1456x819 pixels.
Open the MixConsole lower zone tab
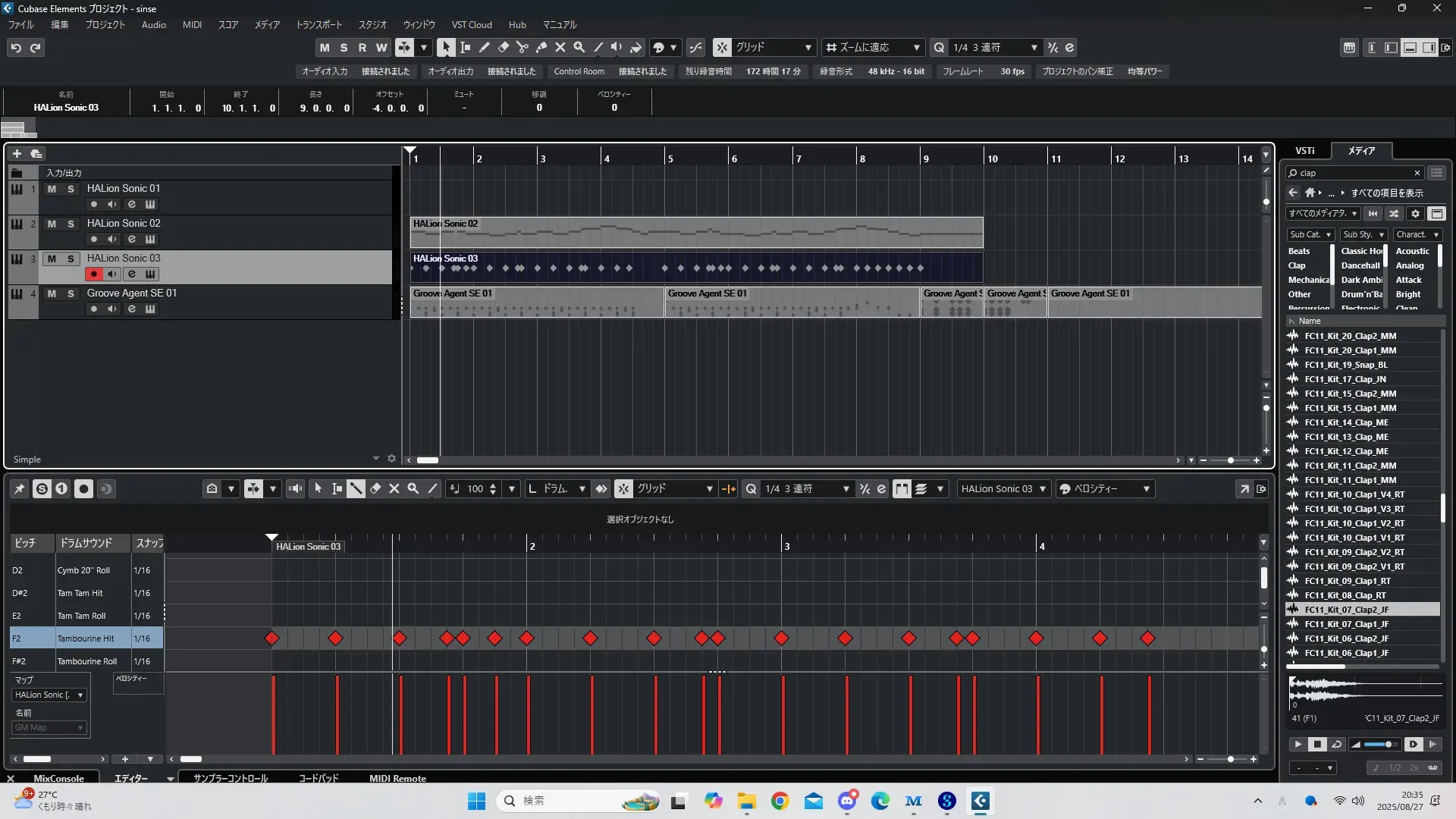pyautogui.click(x=58, y=779)
